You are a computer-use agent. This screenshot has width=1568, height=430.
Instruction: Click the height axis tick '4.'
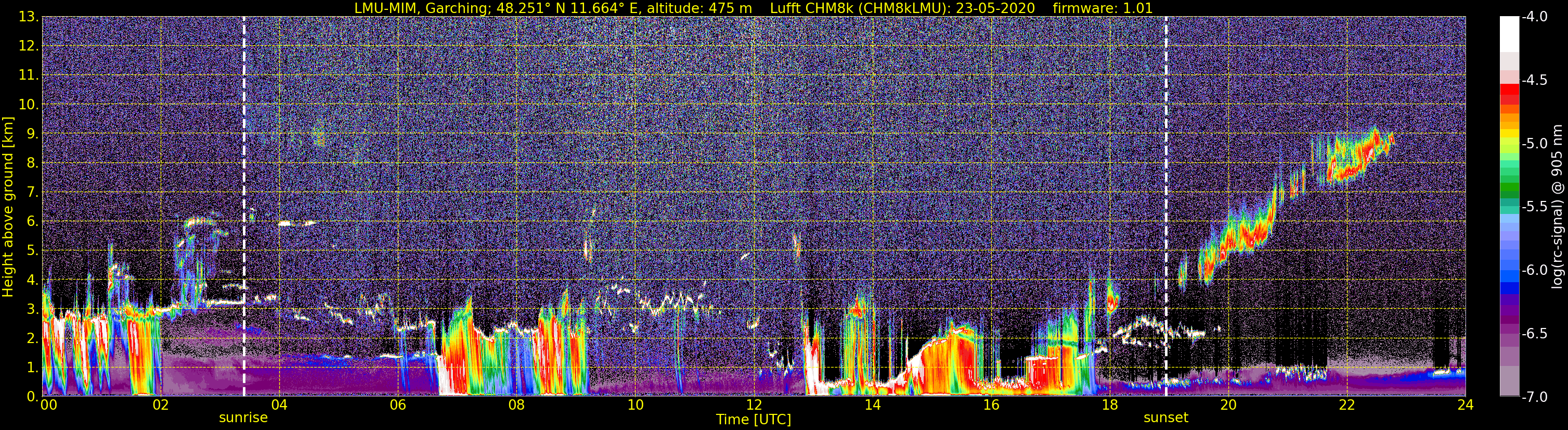(x=32, y=280)
